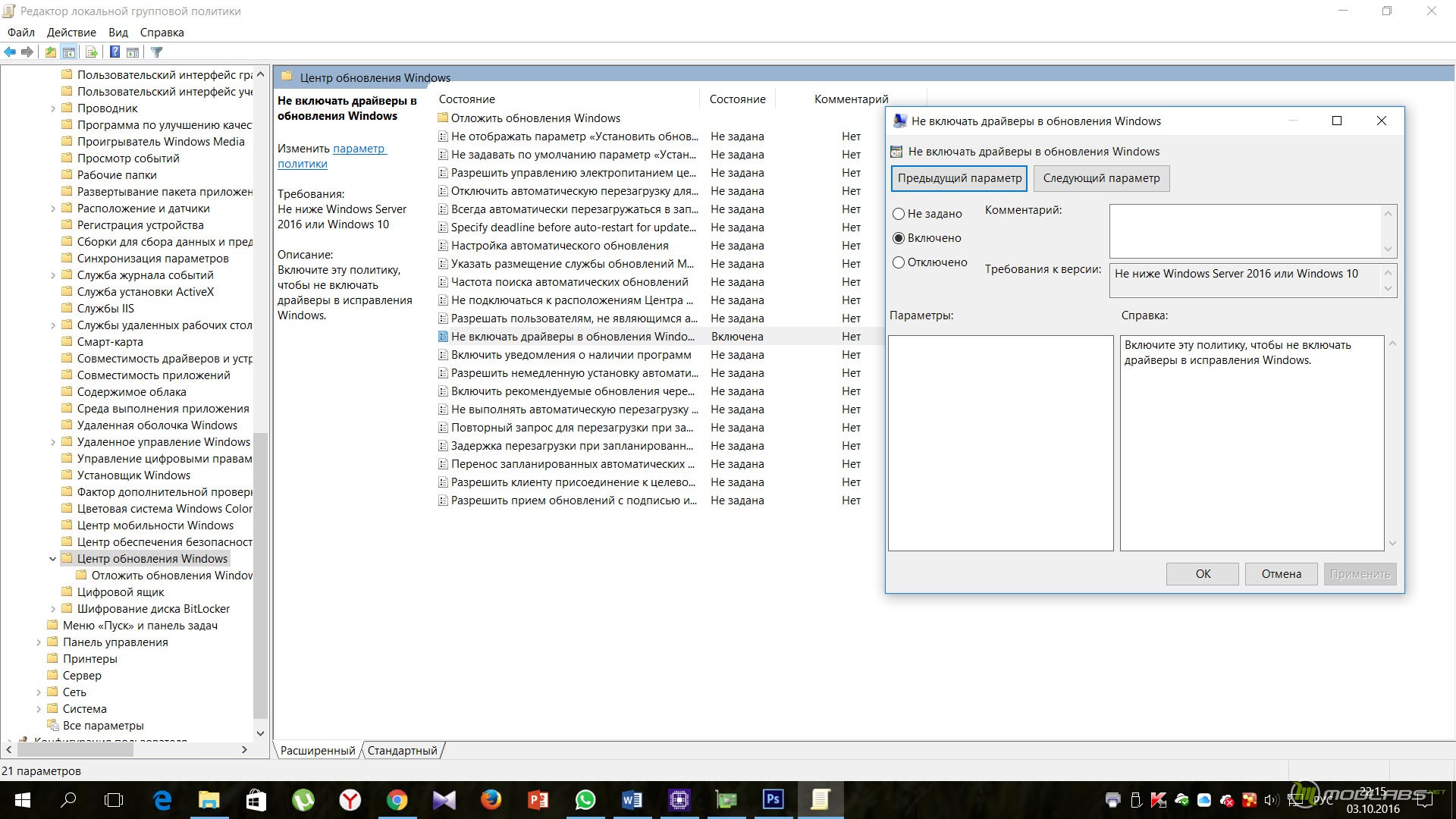The height and width of the screenshot is (819, 1456).
Task: Click the filter funnel toolbar icon
Action: (x=156, y=52)
